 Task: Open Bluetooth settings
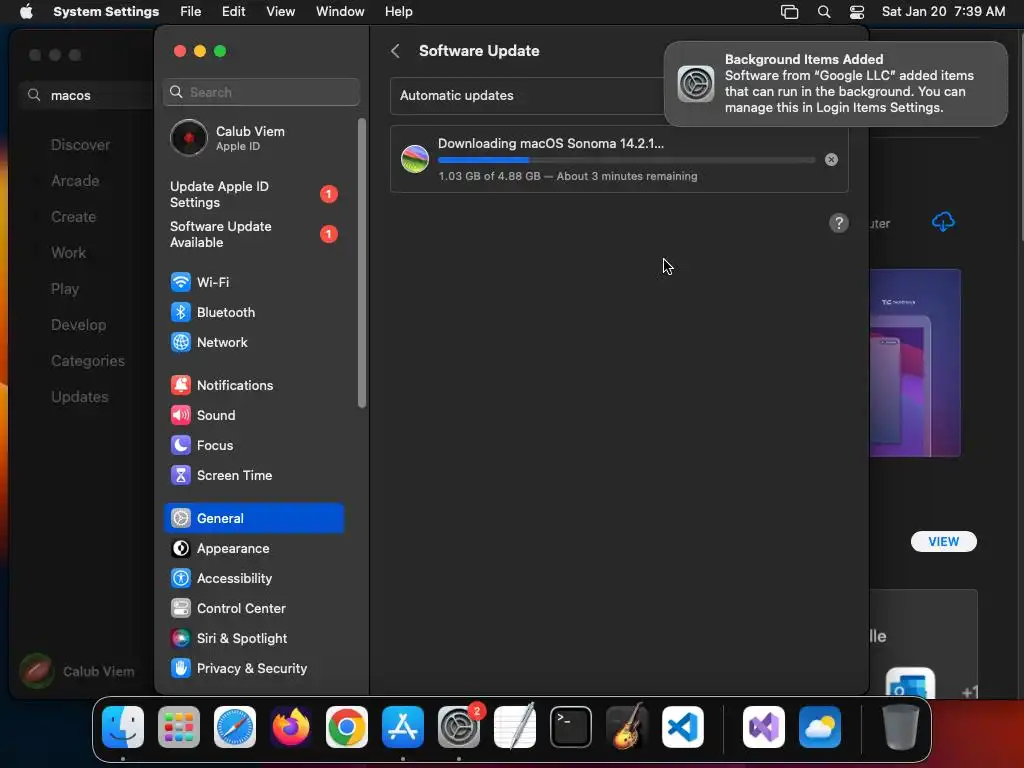pyautogui.click(x=253, y=312)
